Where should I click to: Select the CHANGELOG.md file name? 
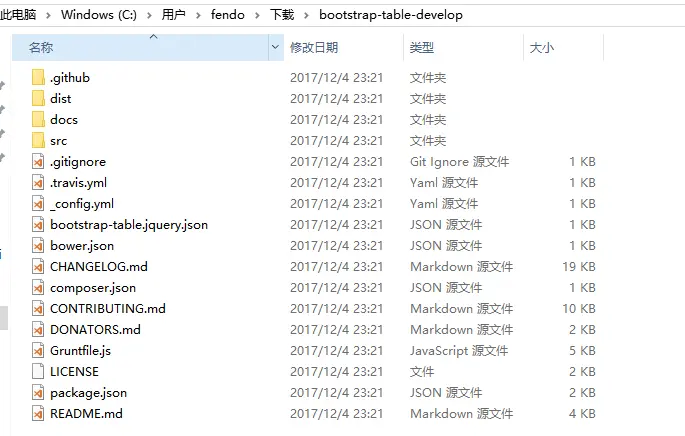click(x=99, y=266)
